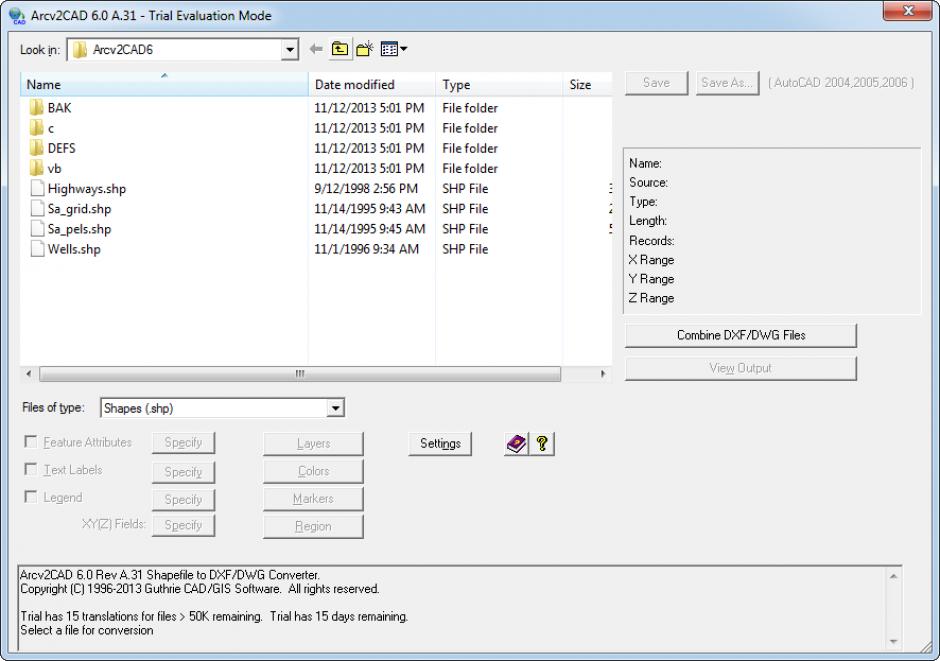Go up one folder level icon
This screenshot has height=661, width=940.
click(x=340, y=49)
